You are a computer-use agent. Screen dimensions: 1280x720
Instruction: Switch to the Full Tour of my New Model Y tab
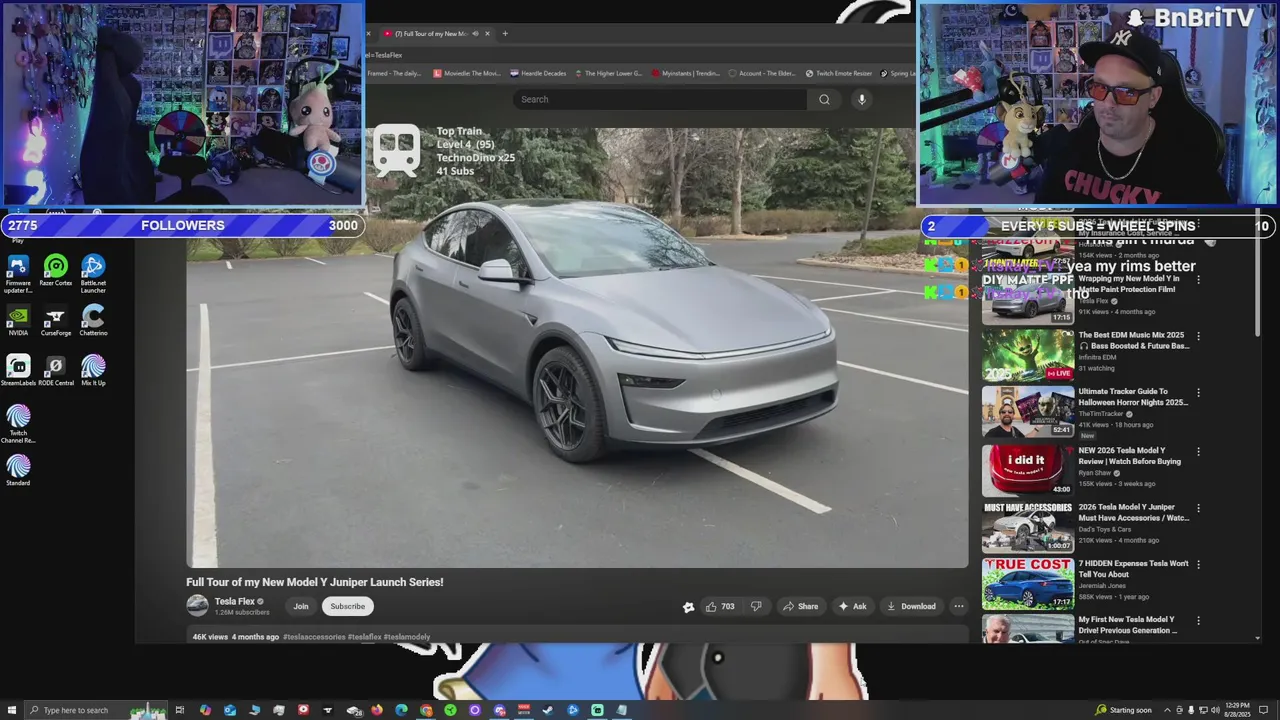430,34
